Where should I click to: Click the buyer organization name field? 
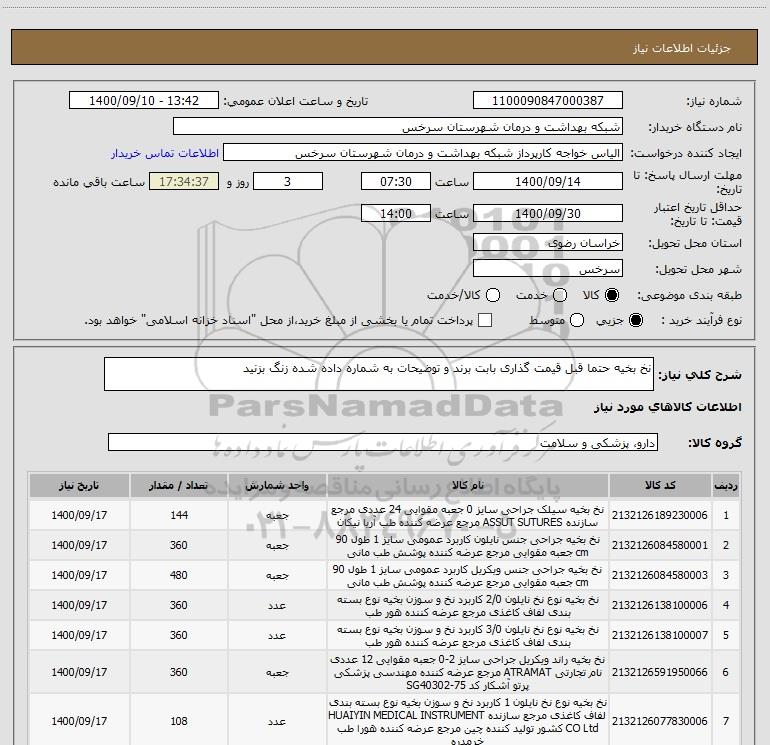pos(397,128)
